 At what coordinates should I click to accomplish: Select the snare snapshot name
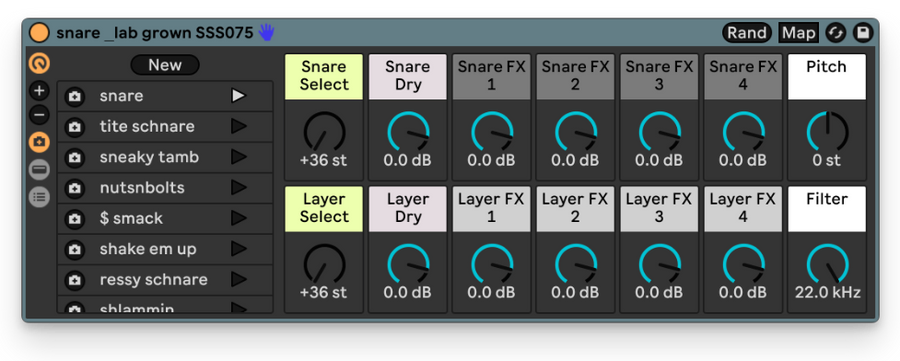[x=121, y=96]
